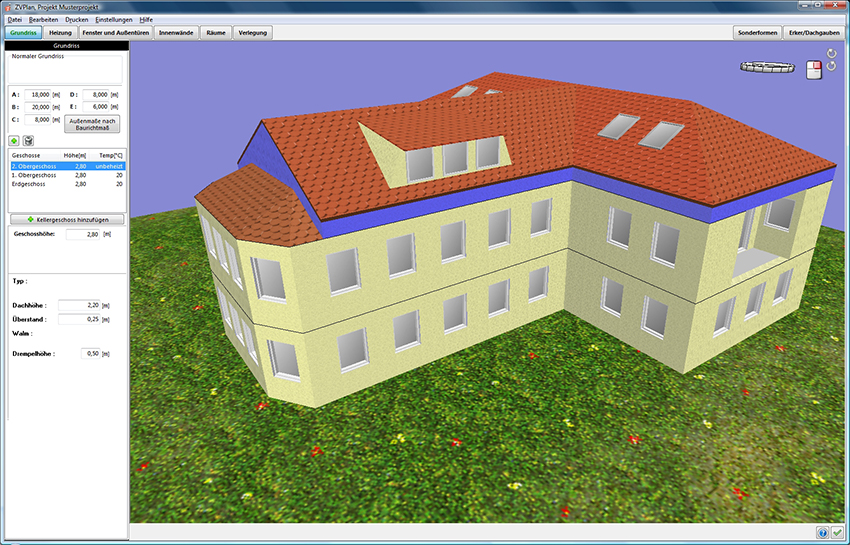Open the Innenwände tab
The width and height of the screenshot is (850, 545).
click(x=176, y=33)
